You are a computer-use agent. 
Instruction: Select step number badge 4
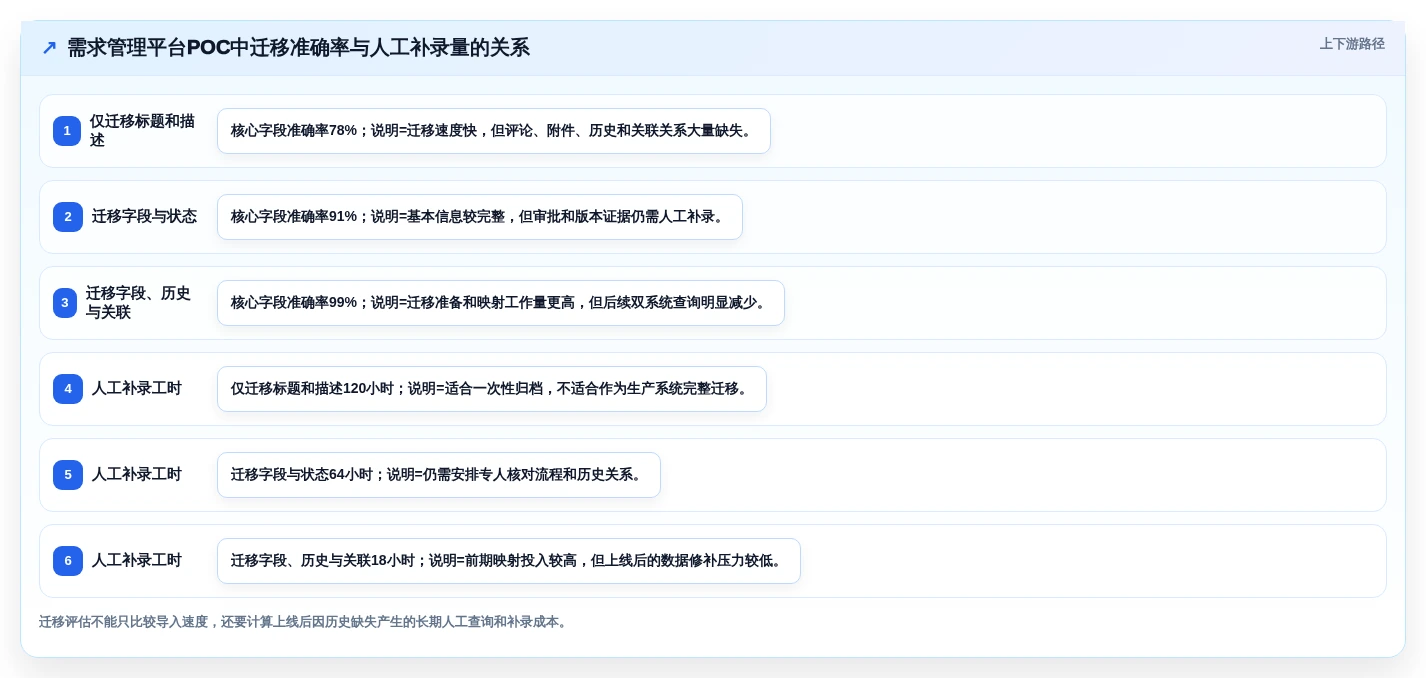[68, 389]
